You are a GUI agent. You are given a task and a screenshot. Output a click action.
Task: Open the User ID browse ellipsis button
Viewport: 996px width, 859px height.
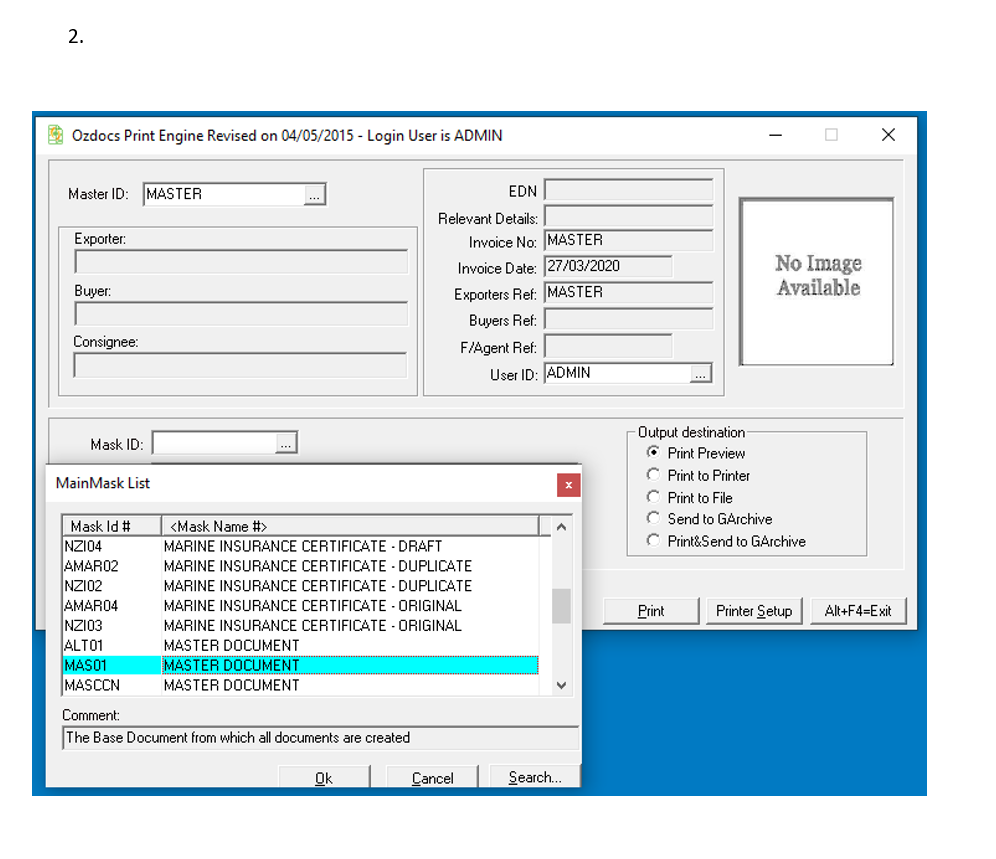point(701,374)
